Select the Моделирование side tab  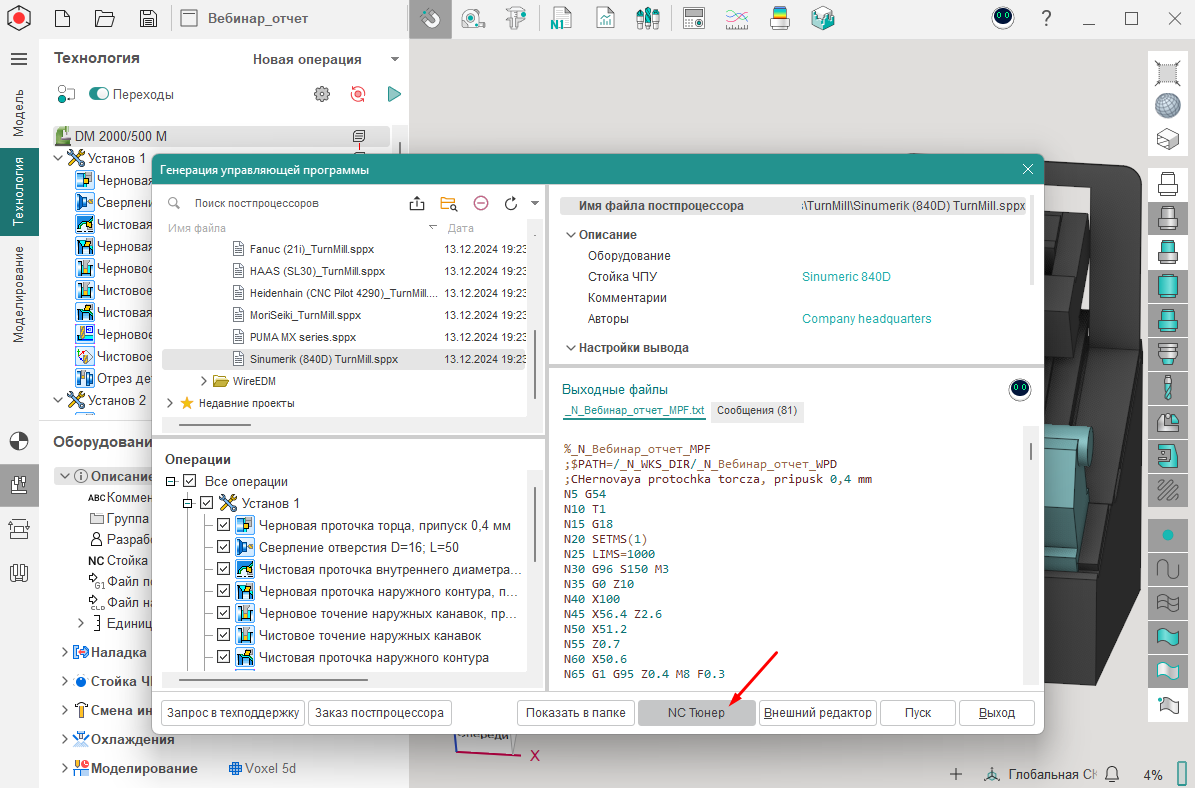click(19, 294)
